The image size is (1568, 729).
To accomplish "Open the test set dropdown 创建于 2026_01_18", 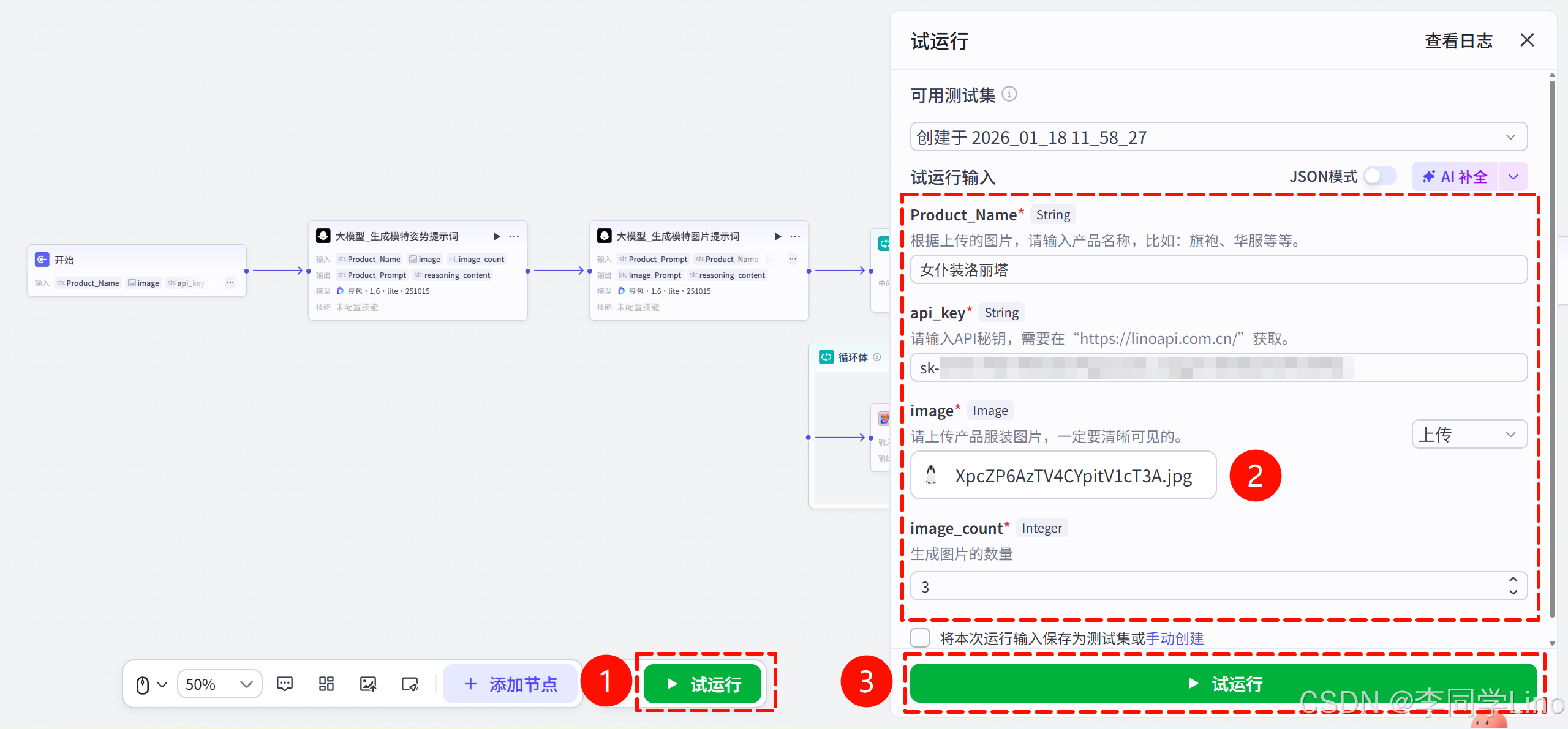I will coord(1218,137).
